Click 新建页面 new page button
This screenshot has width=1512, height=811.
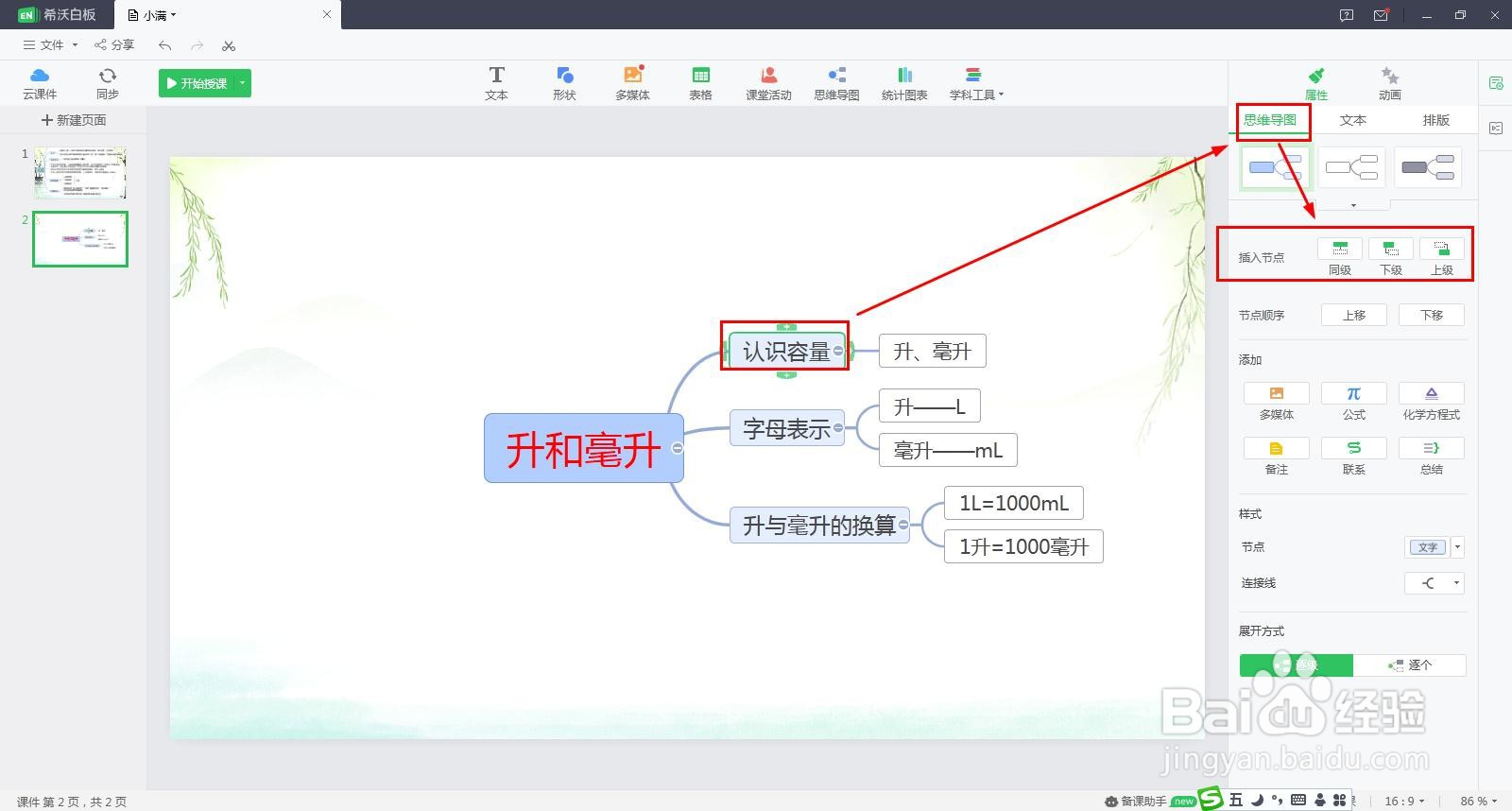[x=74, y=120]
